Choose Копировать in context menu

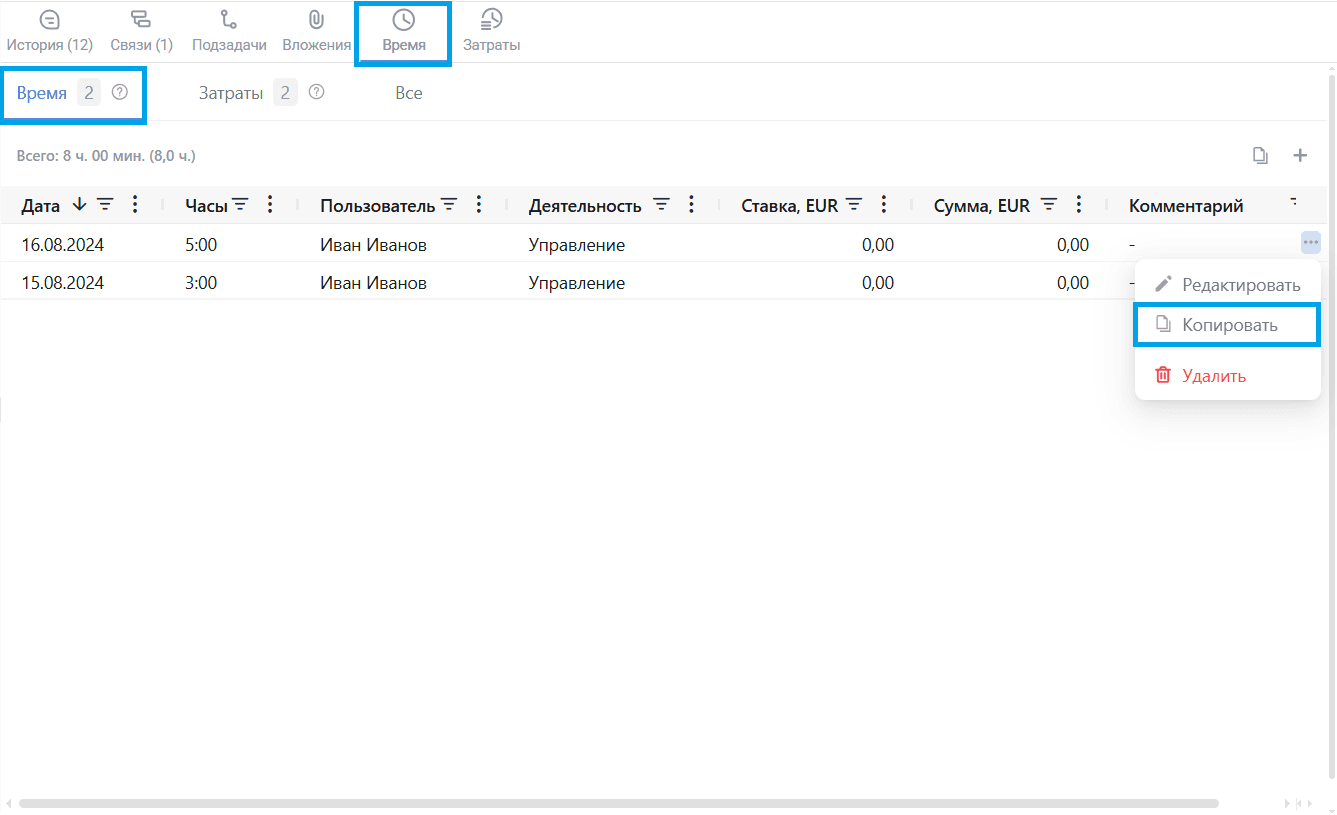1227,325
